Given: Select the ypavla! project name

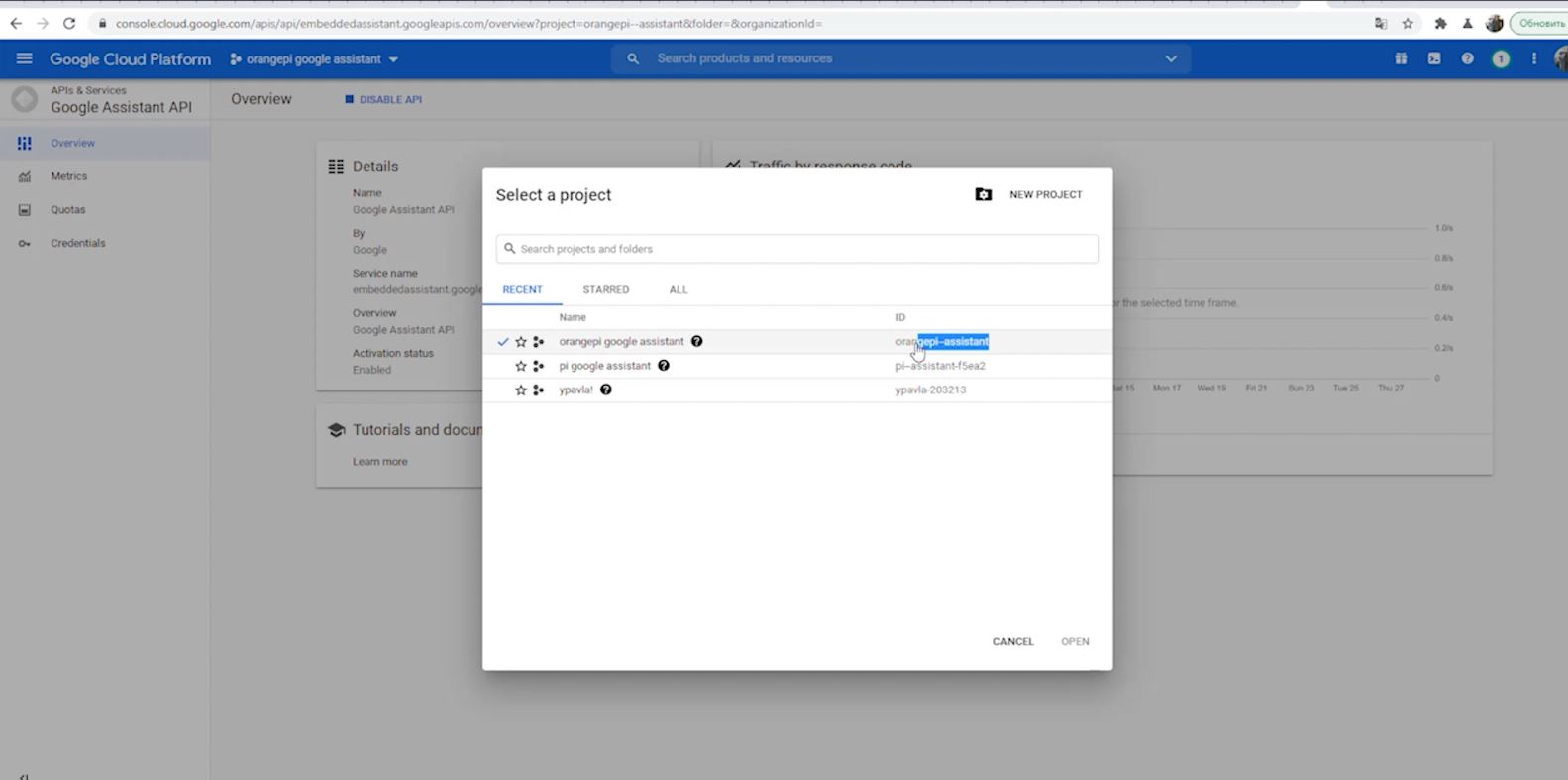Looking at the screenshot, I should tap(575, 390).
